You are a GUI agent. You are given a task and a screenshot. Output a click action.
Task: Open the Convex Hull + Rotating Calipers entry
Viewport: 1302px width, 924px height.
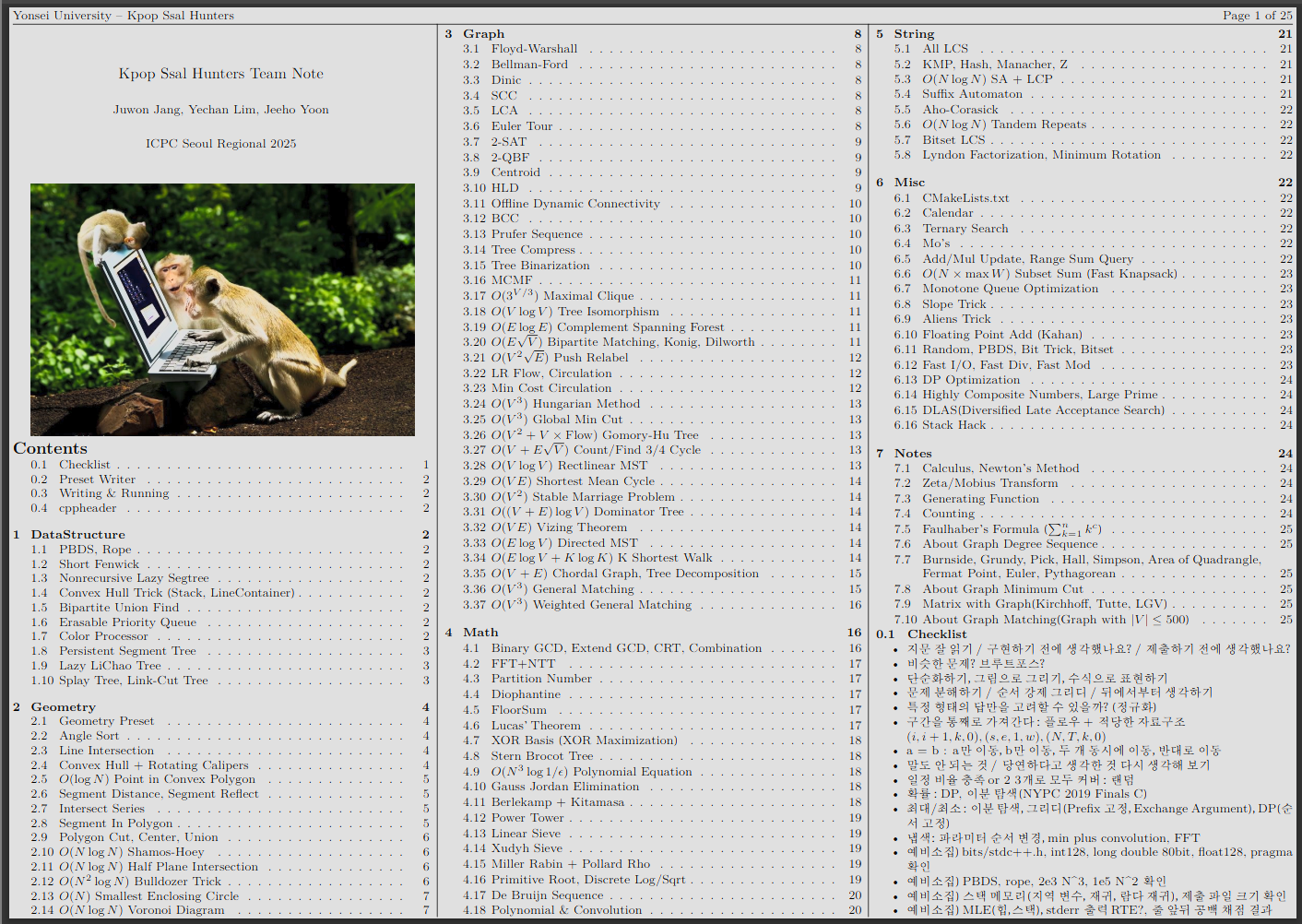click(153, 764)
